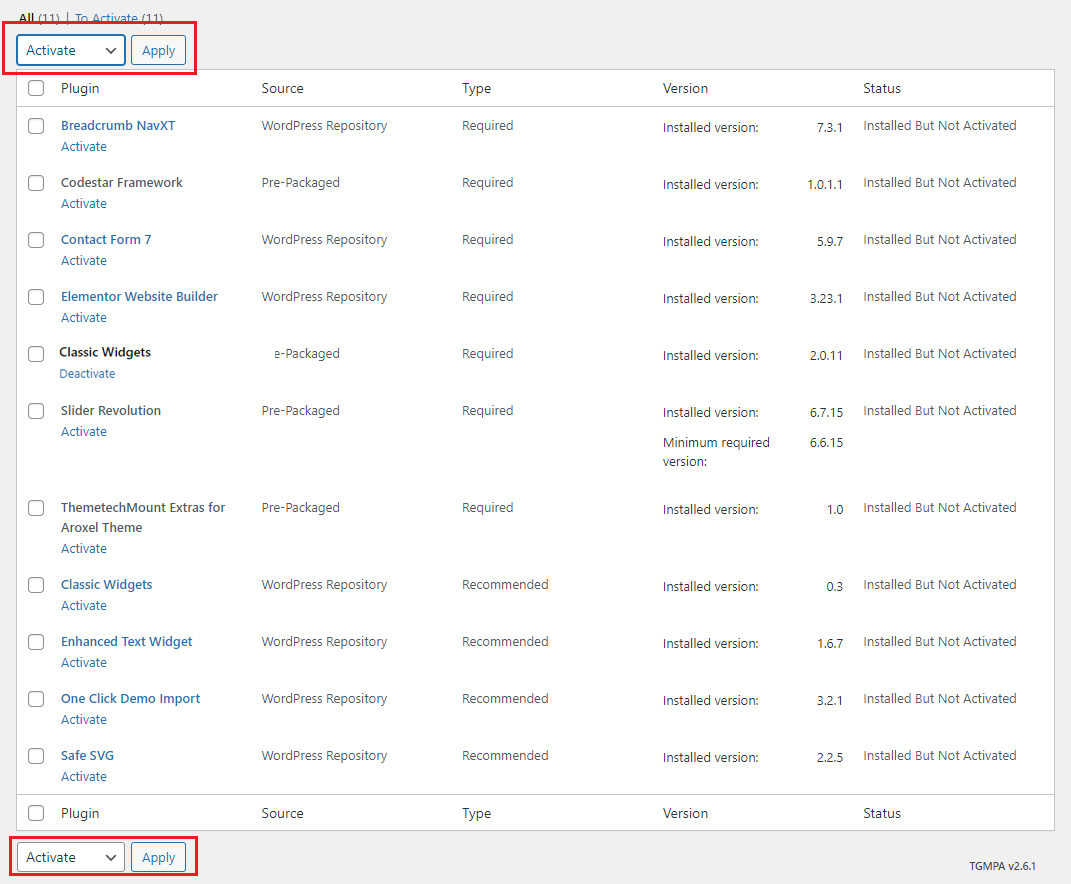
Task: Click the Minimum required version label
Action: [716, 452]
